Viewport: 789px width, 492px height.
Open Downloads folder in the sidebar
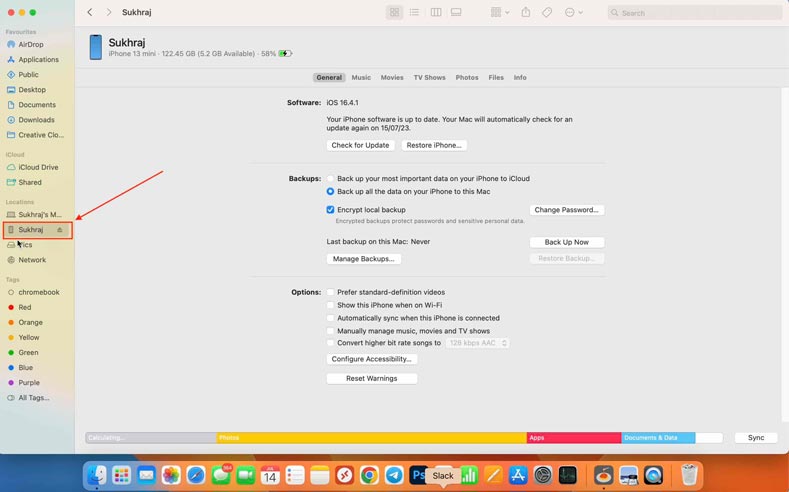tap(38, 120)
